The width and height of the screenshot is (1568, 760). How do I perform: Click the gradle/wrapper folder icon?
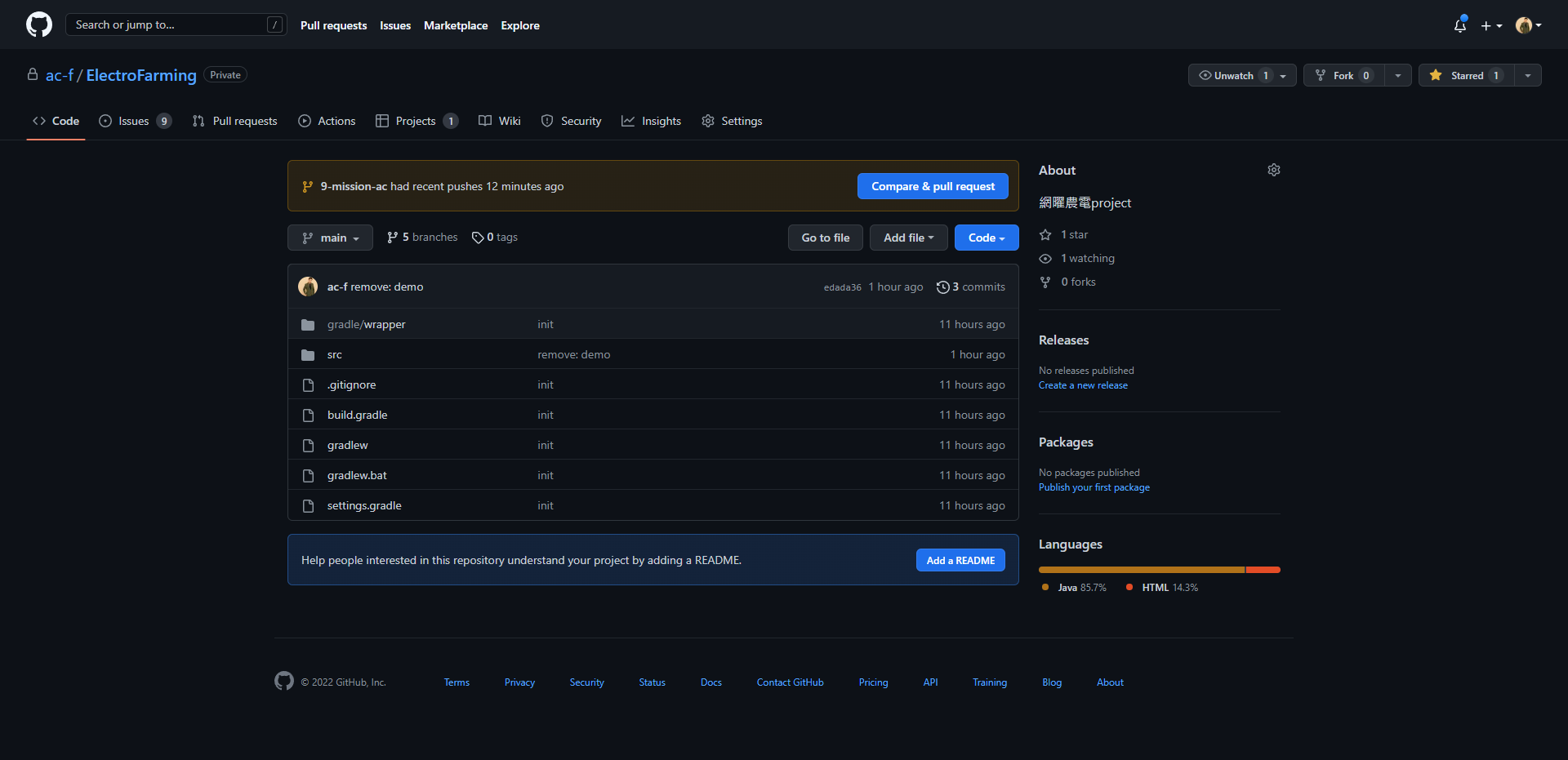point(308,325)
